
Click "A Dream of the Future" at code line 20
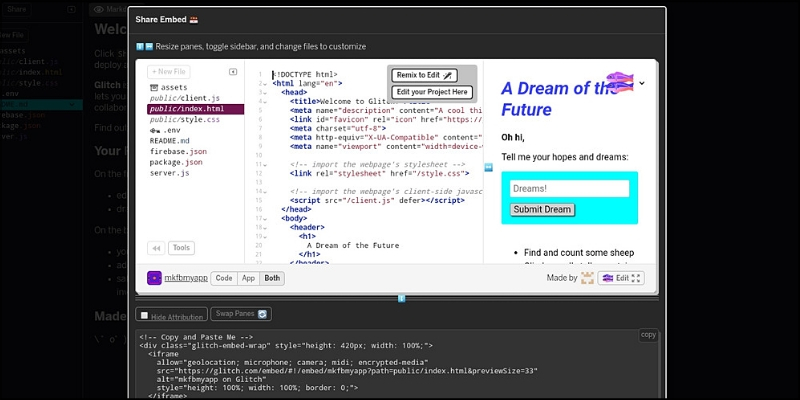[353, 245]
